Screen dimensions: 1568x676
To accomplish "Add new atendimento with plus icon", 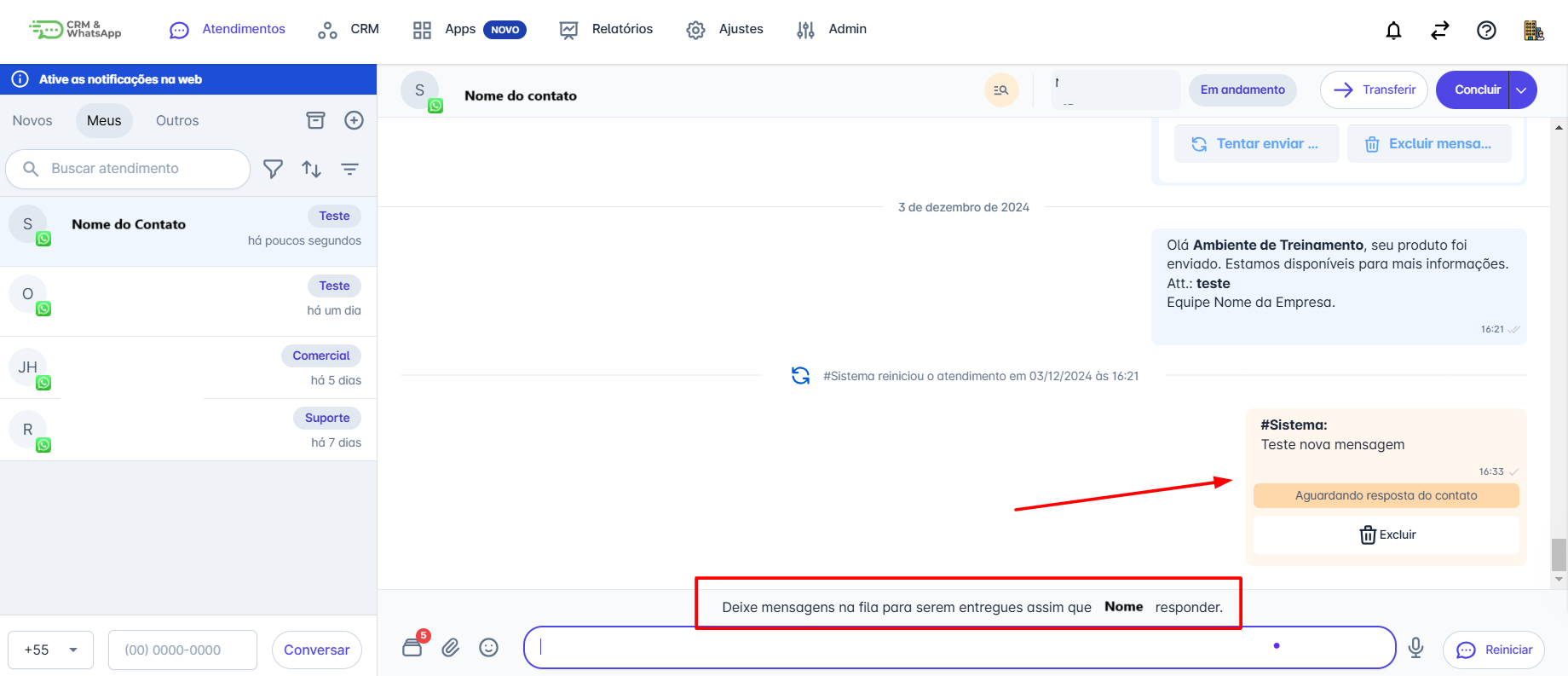I will click(x=354, y=120).
